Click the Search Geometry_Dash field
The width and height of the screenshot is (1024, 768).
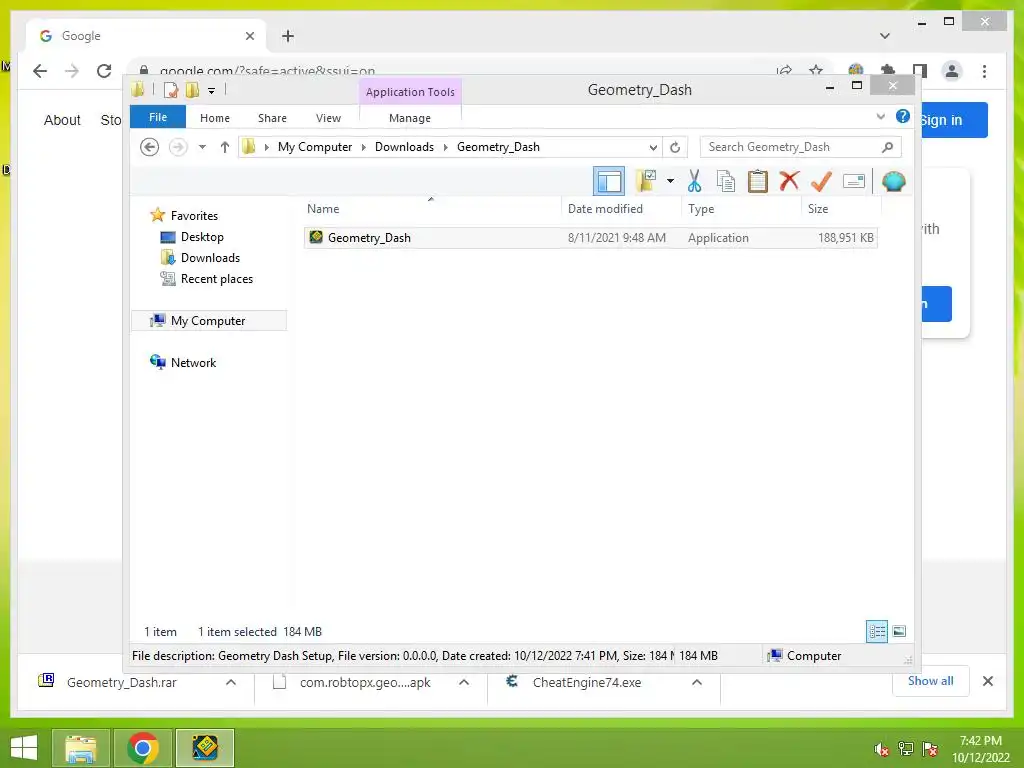pos(801,147)
